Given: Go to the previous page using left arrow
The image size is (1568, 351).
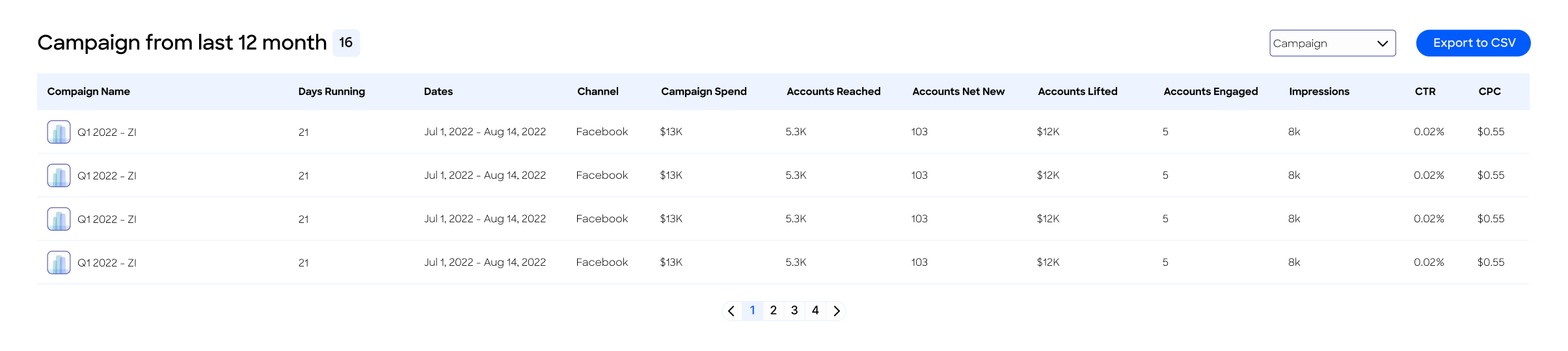Looking at the screenshot, I should point(731,311).
